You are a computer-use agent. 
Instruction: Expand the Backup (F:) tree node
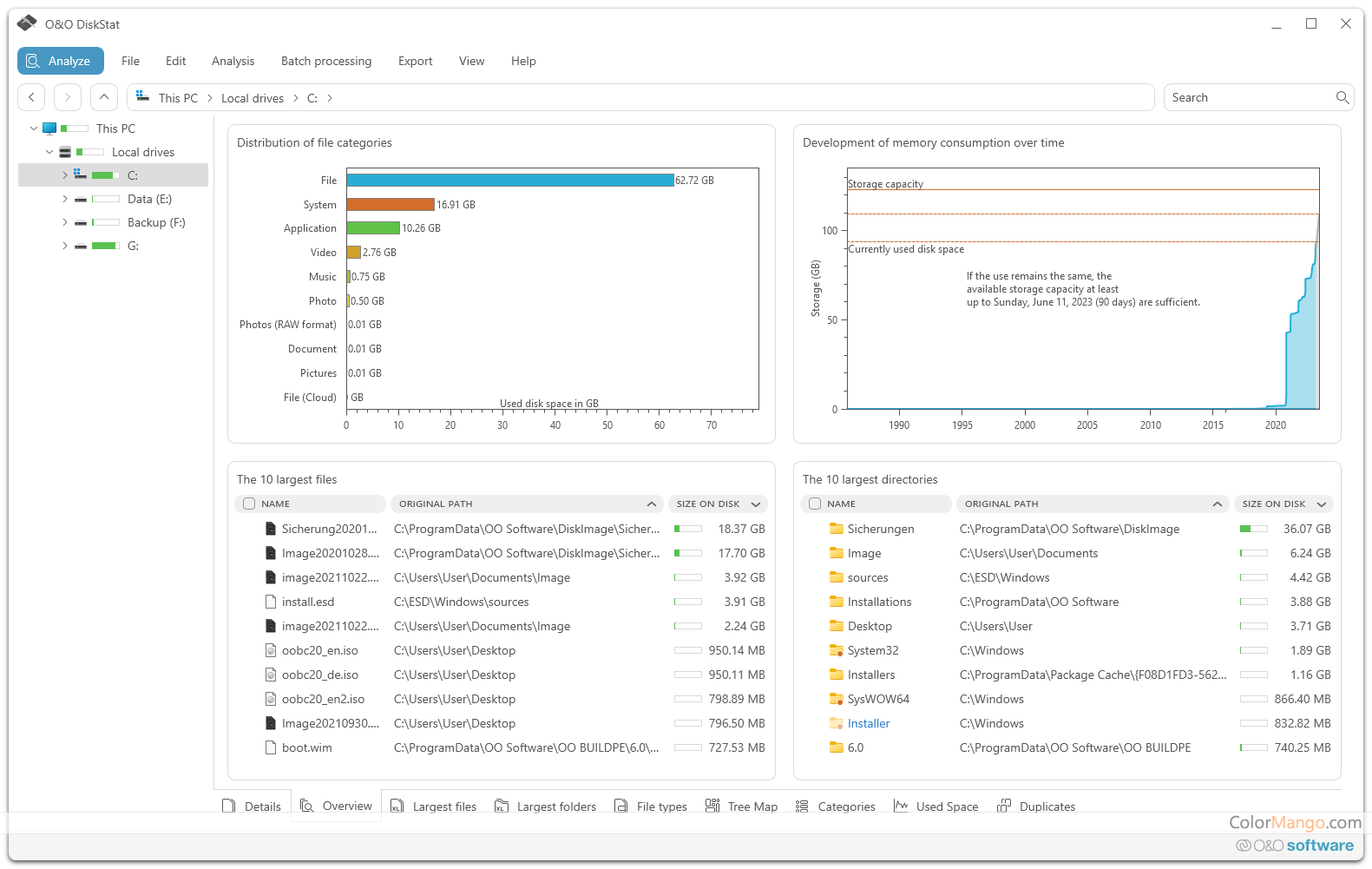coord(64,222)
